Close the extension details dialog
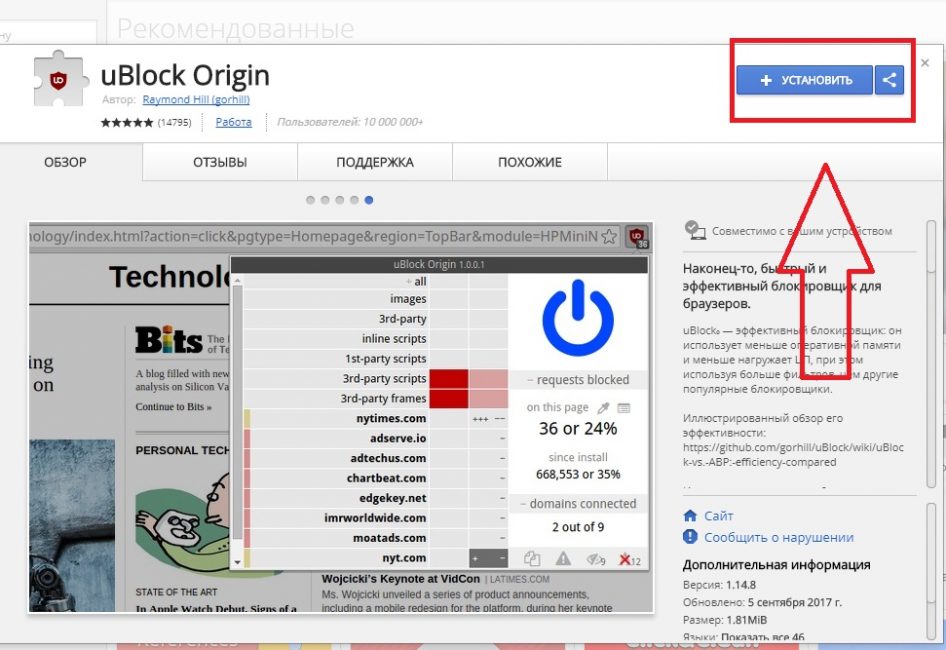The height and width of the screenshot is (650, 946). click(925, 63)
